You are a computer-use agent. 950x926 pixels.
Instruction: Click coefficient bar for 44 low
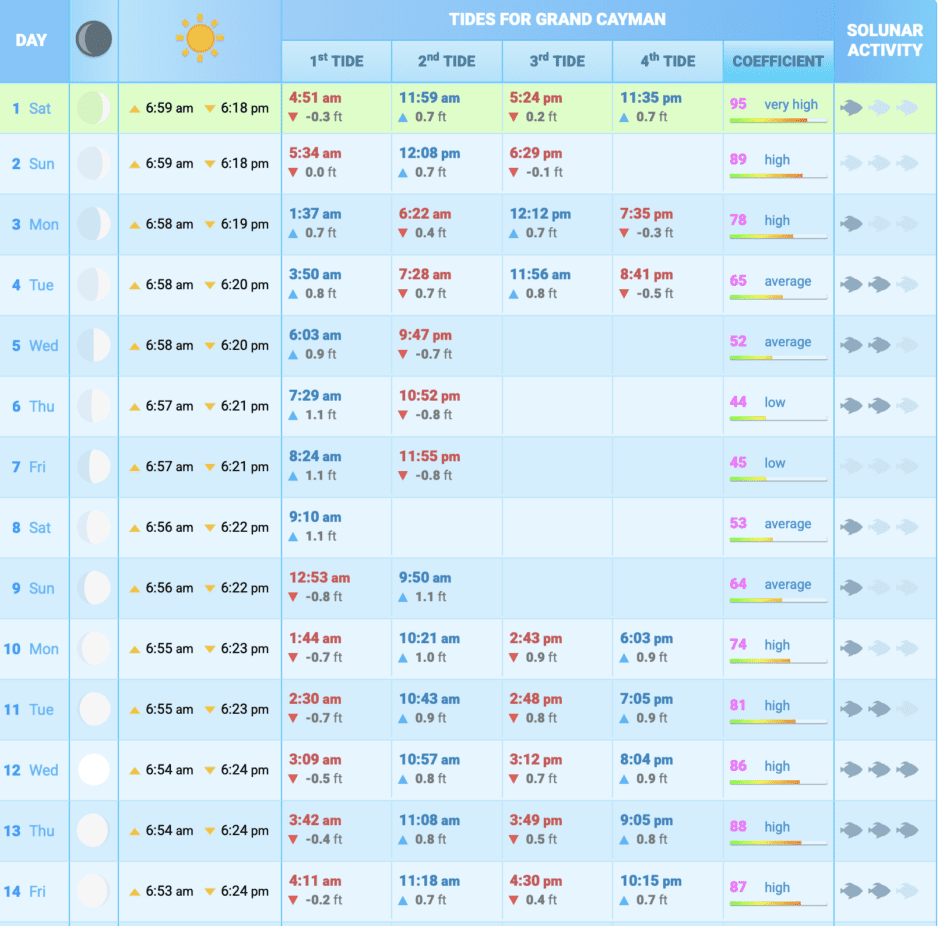[778, 418]
